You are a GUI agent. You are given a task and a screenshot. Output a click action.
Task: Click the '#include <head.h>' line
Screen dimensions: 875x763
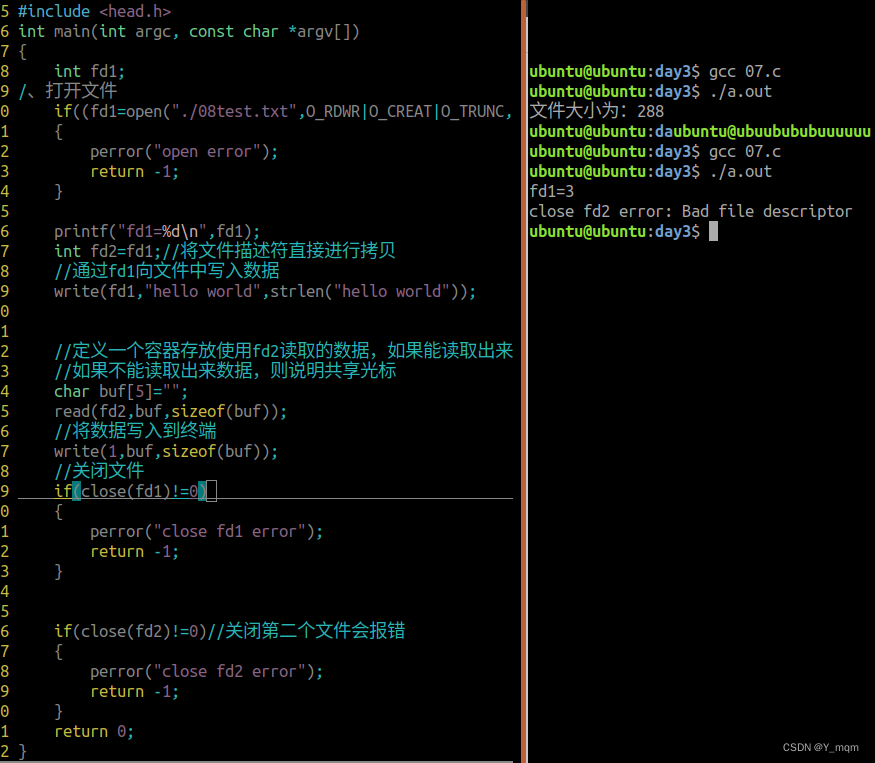[94, 11]
